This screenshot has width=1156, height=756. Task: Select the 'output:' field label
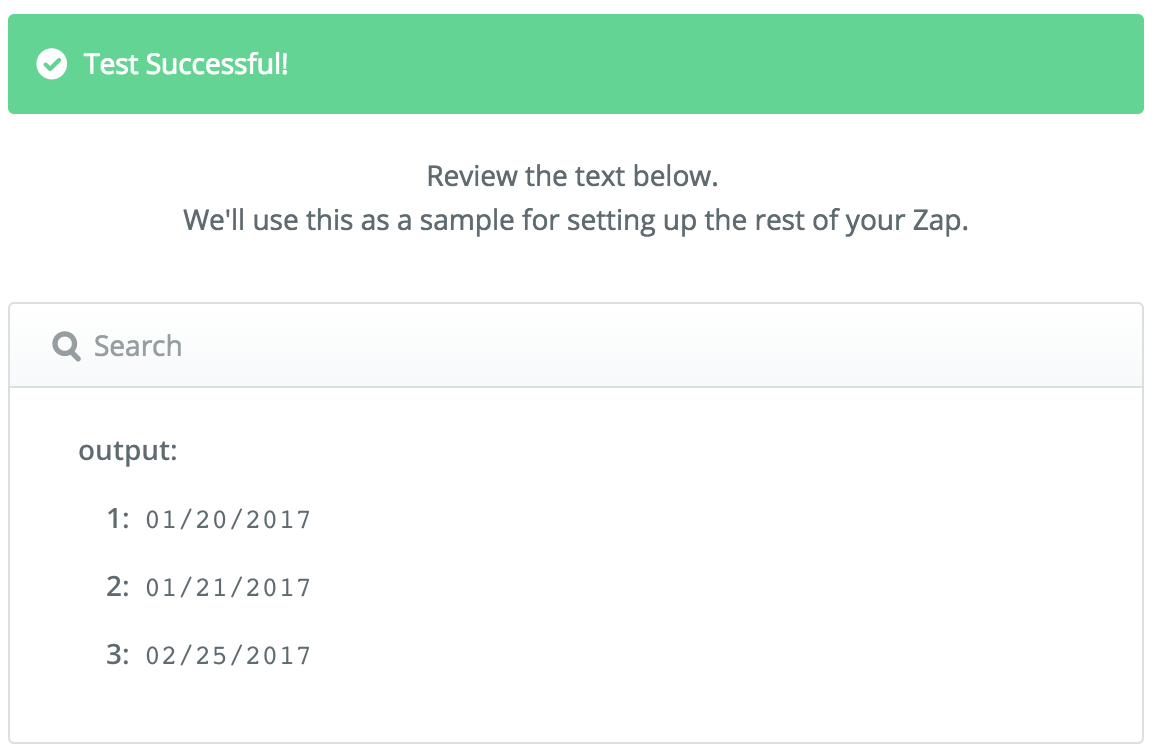128,451
